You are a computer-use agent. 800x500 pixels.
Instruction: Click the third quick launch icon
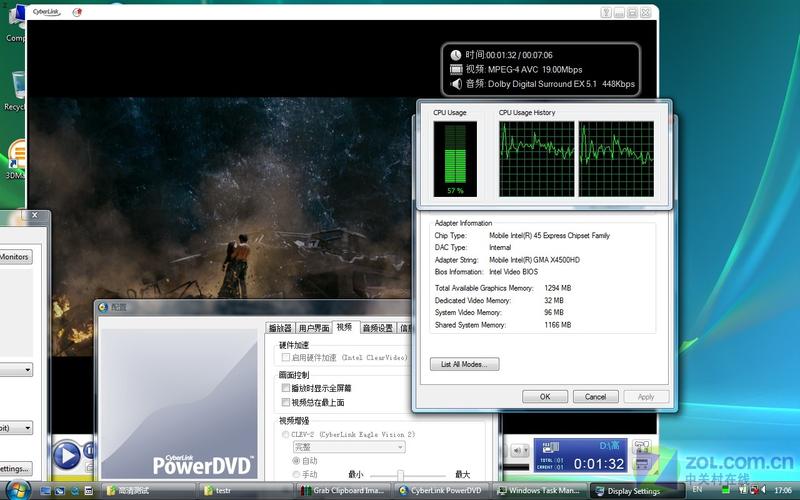point(75,491)
